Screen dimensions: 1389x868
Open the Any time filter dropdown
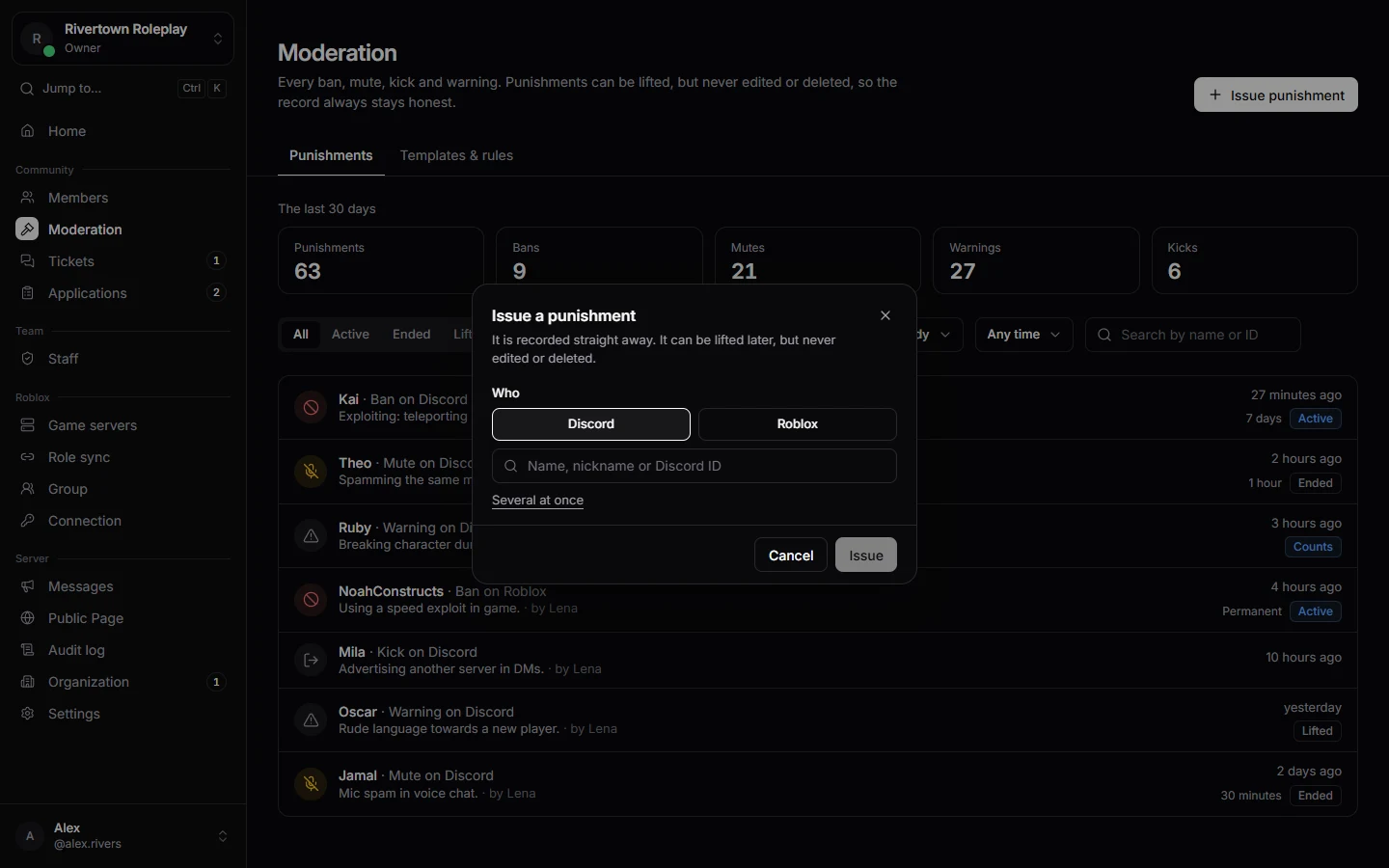[1023, 335]
